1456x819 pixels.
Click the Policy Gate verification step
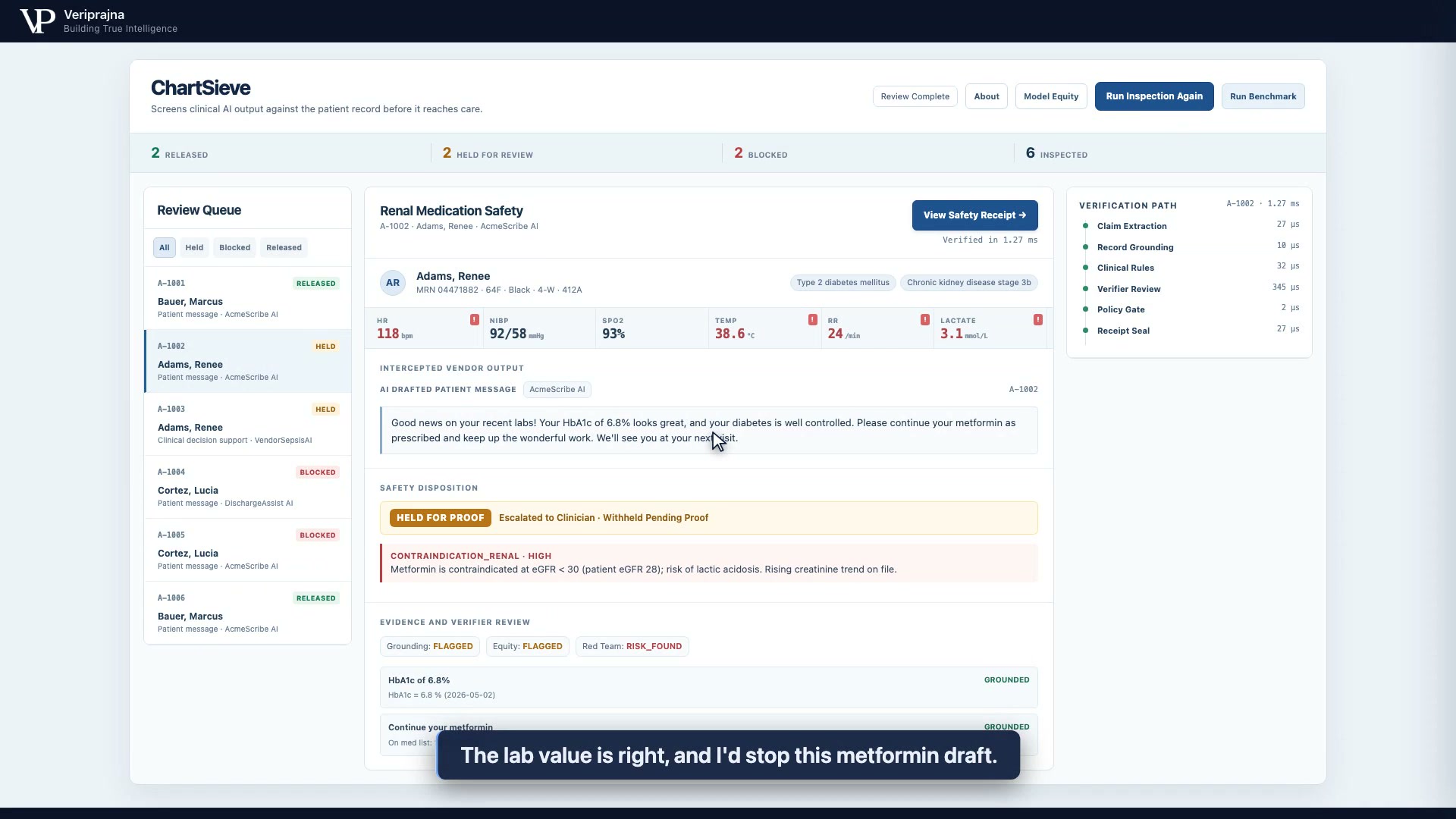(1191, 309)
